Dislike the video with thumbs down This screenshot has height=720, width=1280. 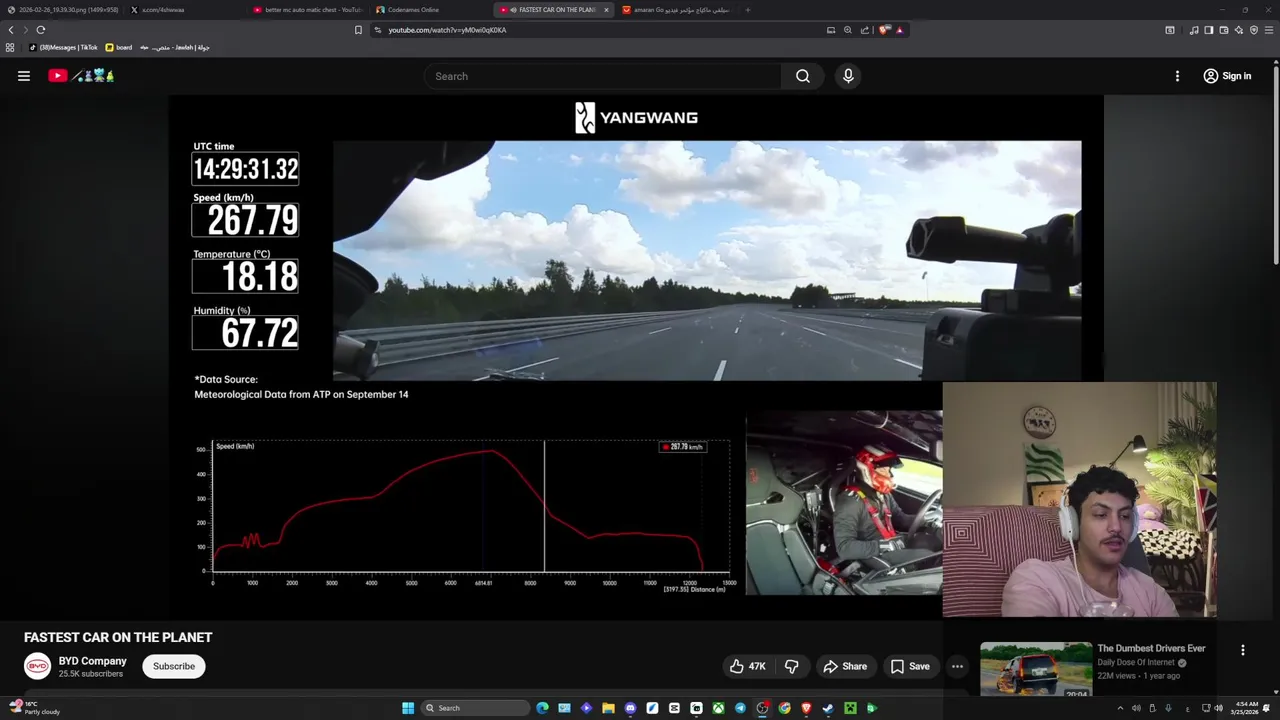coord(792,666)
